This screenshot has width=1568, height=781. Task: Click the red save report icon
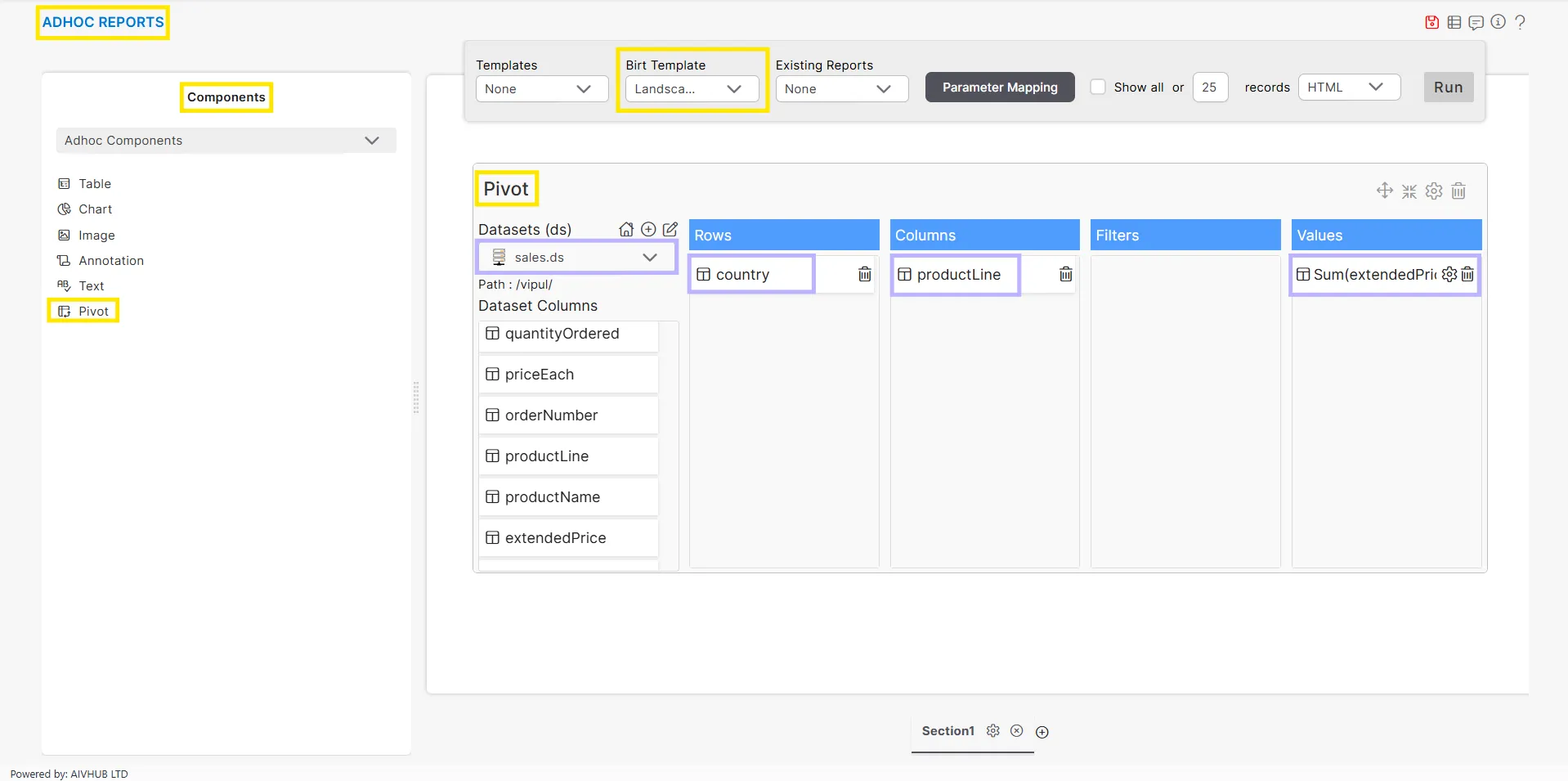click(x=1431, y=22)
